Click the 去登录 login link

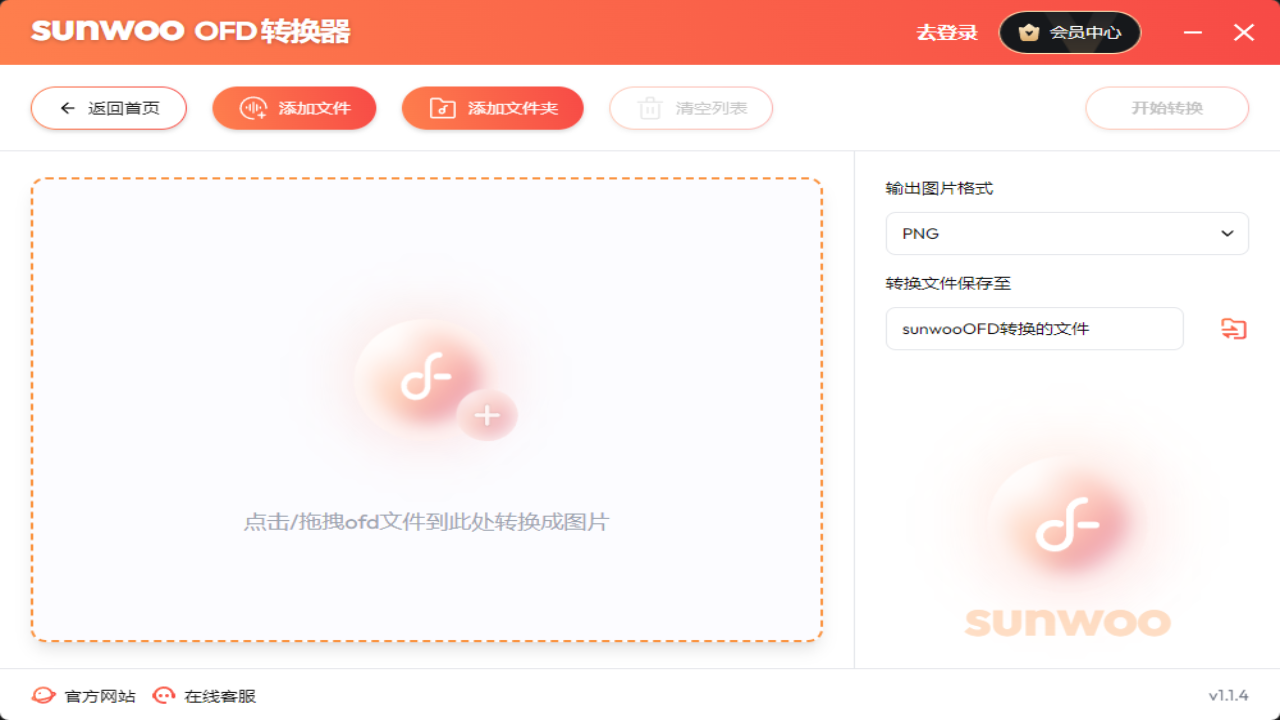946,31
